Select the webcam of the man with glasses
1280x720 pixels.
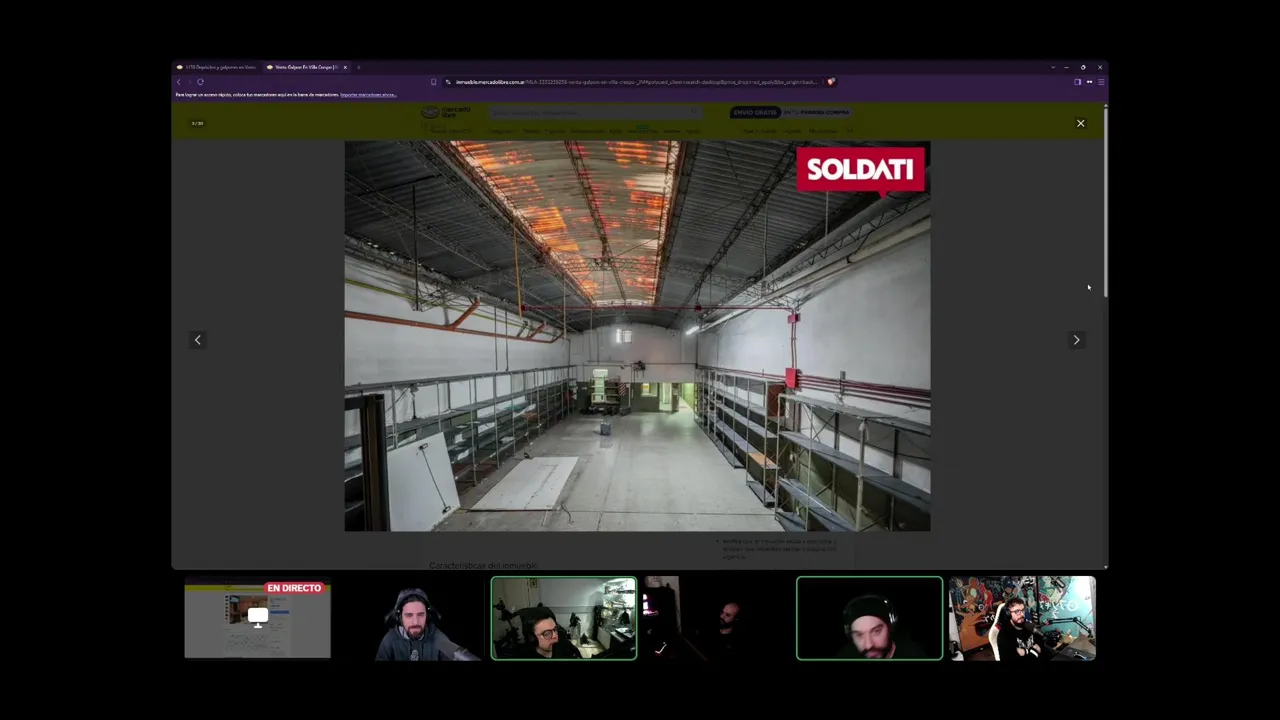pyautogui.click(x=564, y=618)
